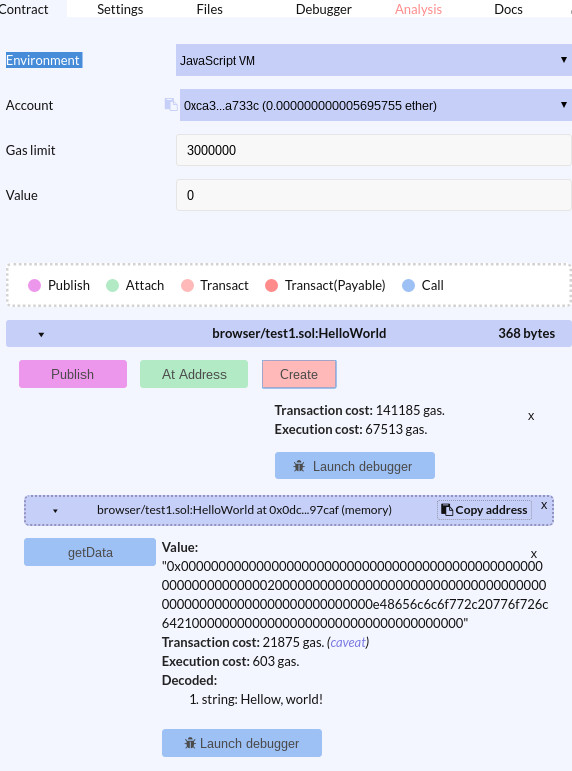Click the bug icon in the upper Launch debugger button

[x=299, y=466]
